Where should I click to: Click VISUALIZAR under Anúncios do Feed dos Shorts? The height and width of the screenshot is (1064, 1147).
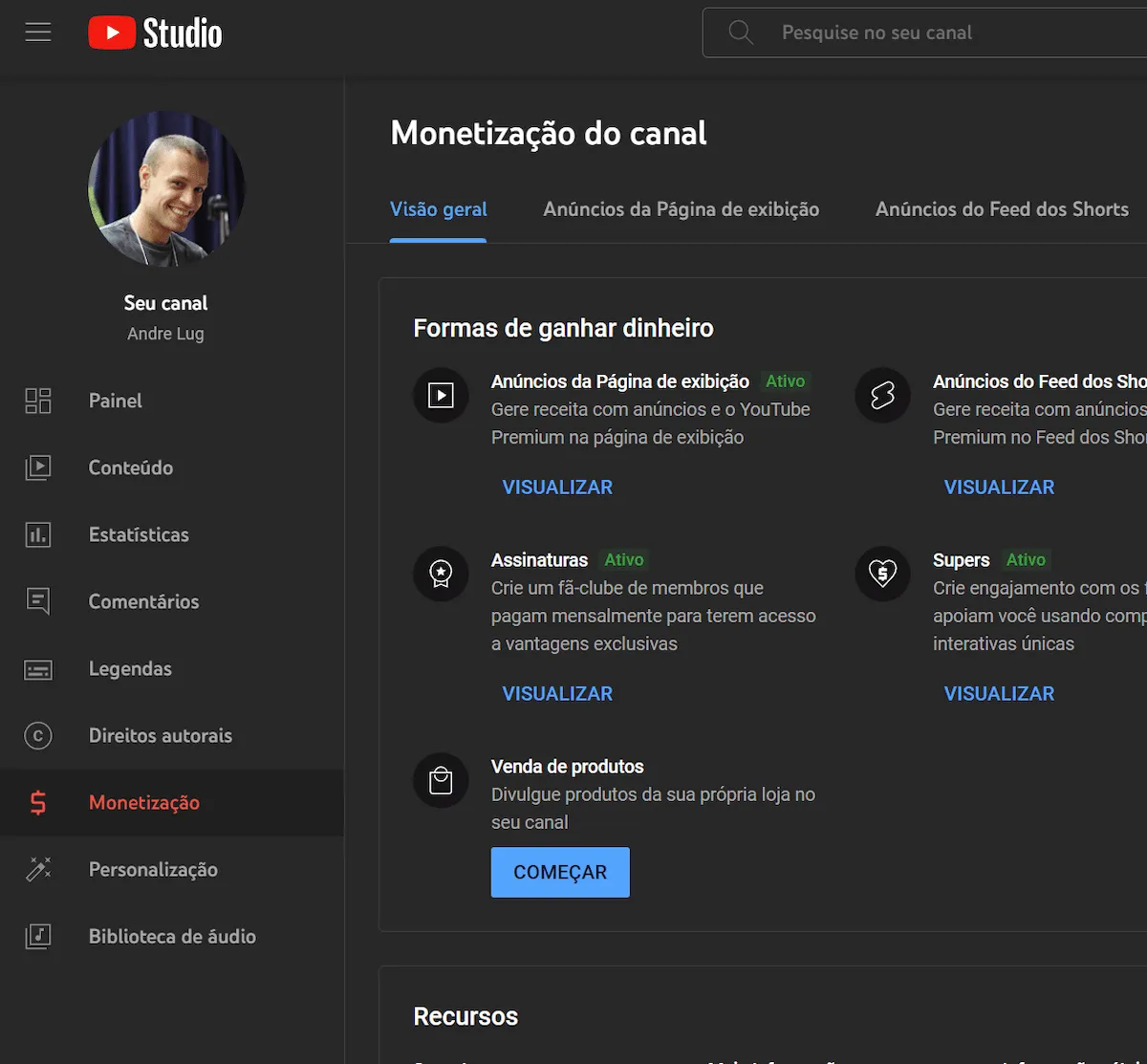tap(999, 487)
